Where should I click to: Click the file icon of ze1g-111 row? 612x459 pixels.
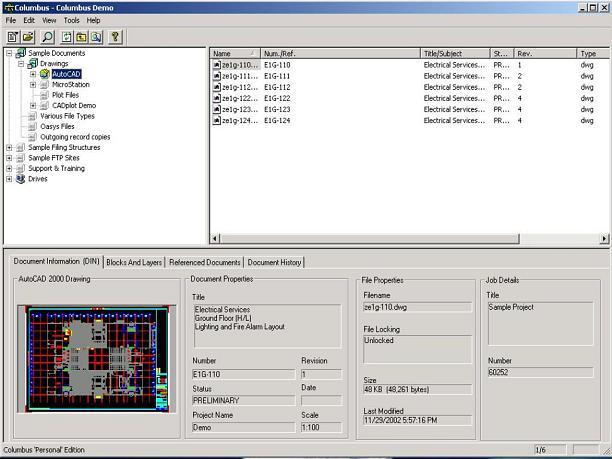(x=217, y=76)
